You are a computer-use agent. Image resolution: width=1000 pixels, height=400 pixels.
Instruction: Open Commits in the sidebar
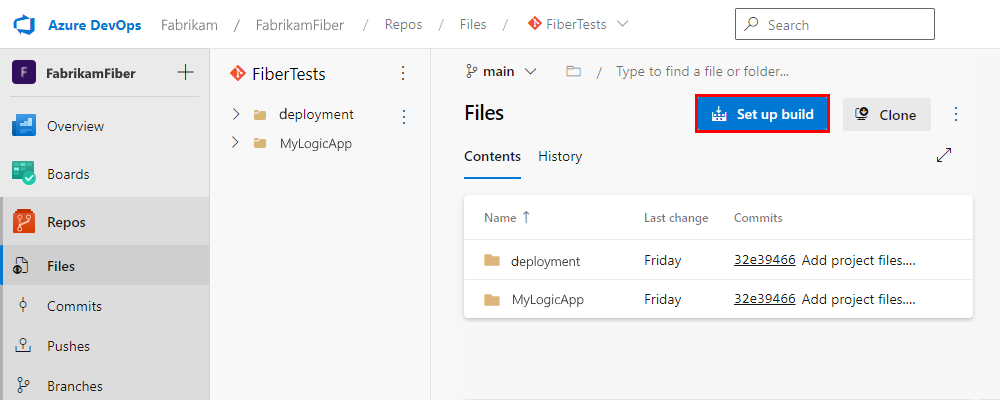coord(74,306)
